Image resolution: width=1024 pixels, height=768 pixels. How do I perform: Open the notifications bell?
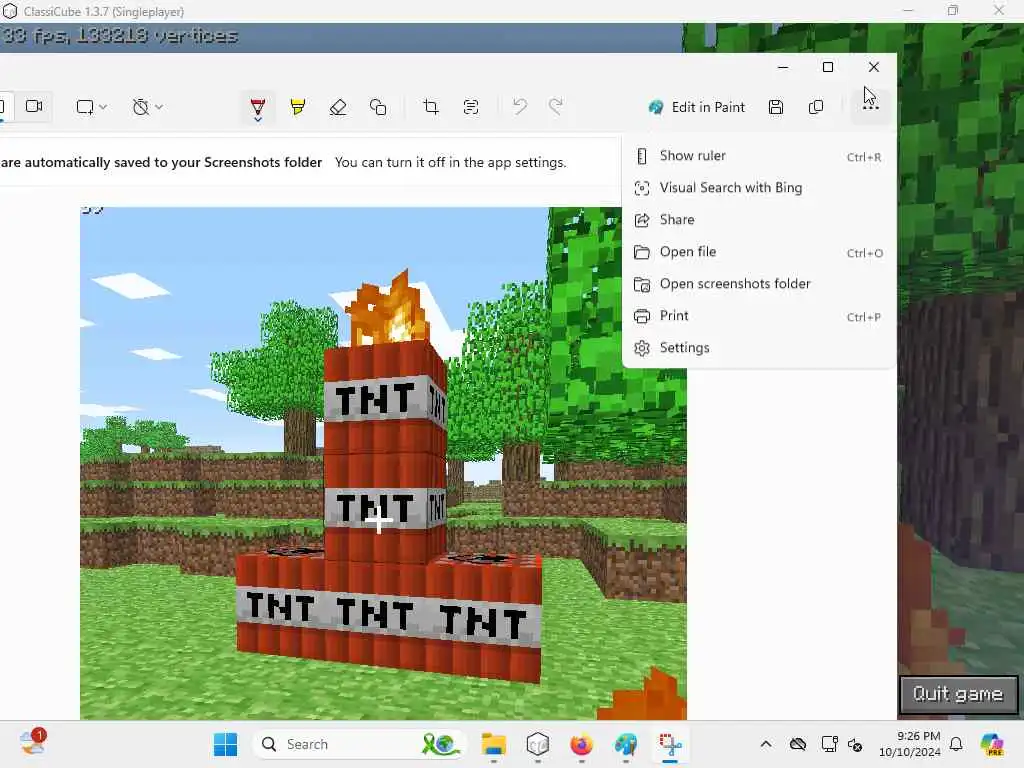tap(956, 744)
